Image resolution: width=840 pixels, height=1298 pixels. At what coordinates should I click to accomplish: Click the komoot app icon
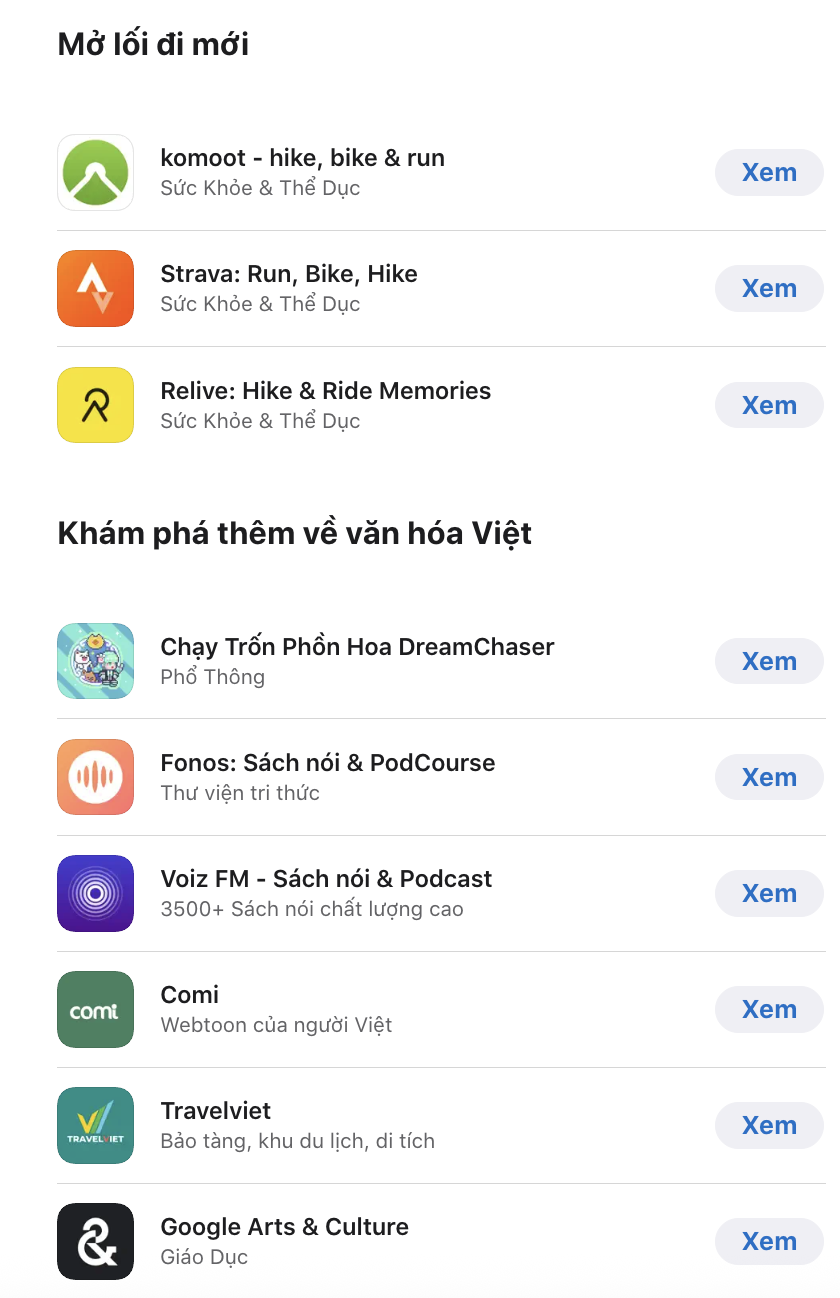pos(95,172)
